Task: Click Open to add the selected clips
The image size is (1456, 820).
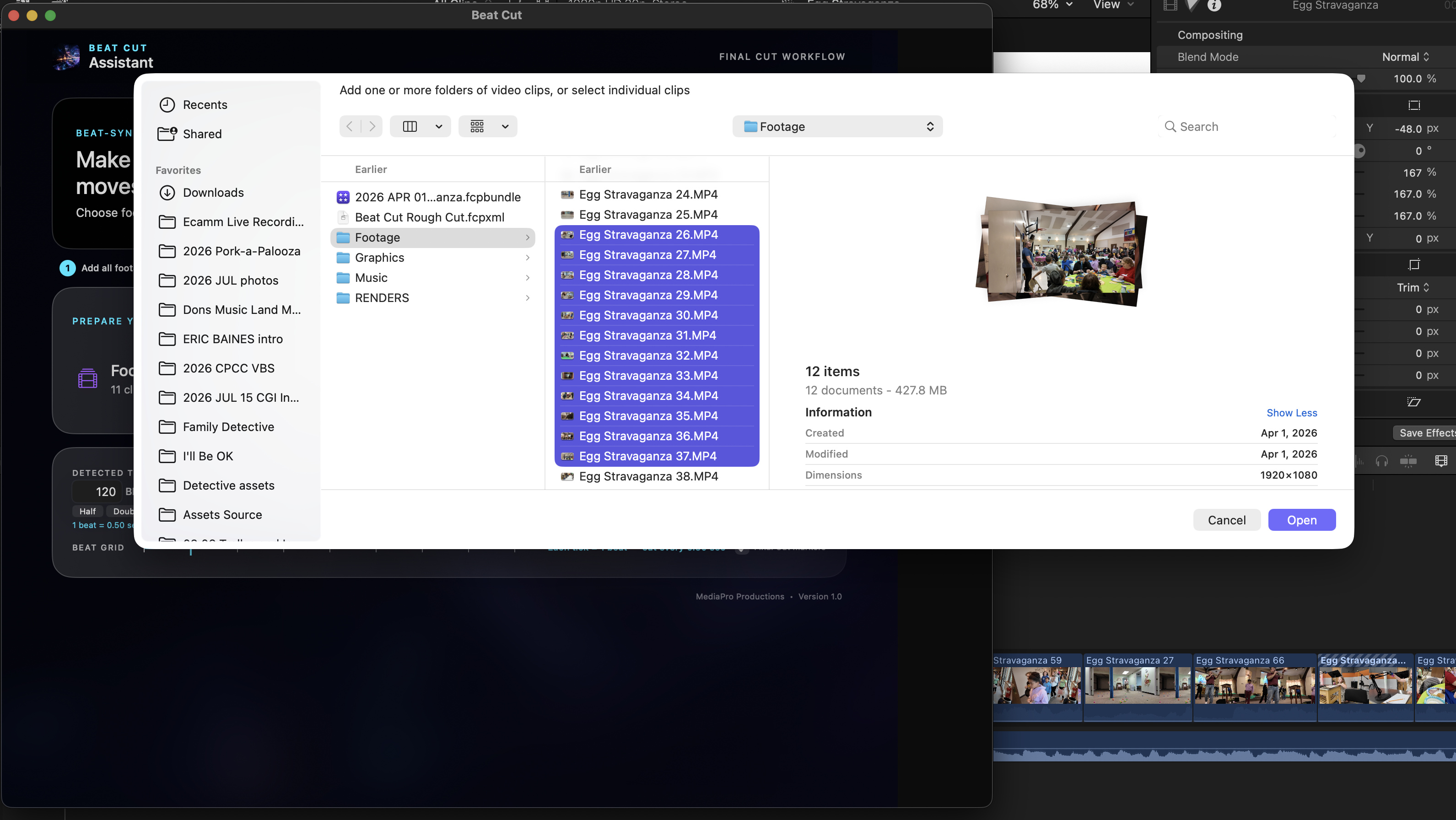Action: [1302, 520]
